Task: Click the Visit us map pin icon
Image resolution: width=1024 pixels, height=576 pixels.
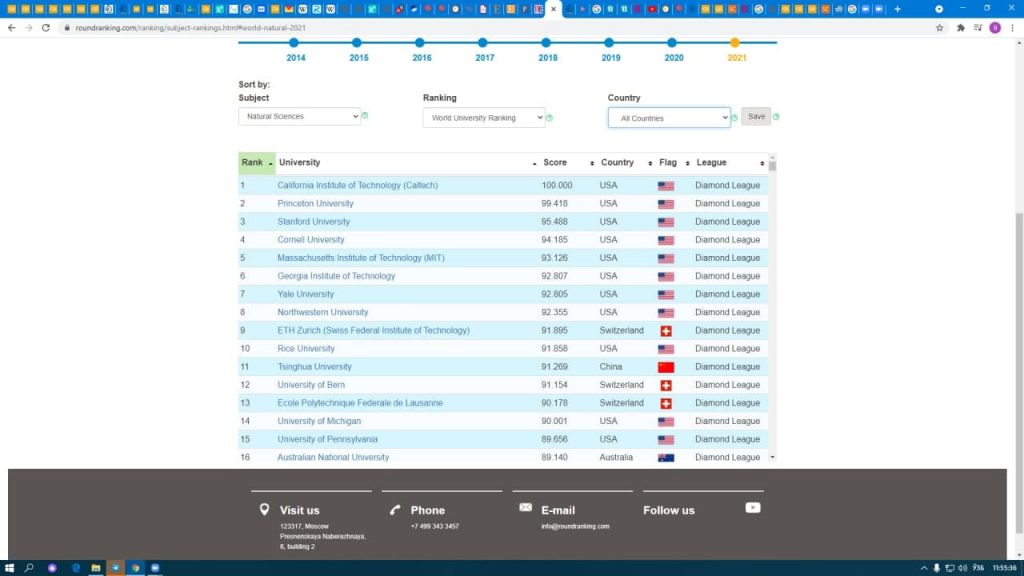Action: [x=264, y=509]
